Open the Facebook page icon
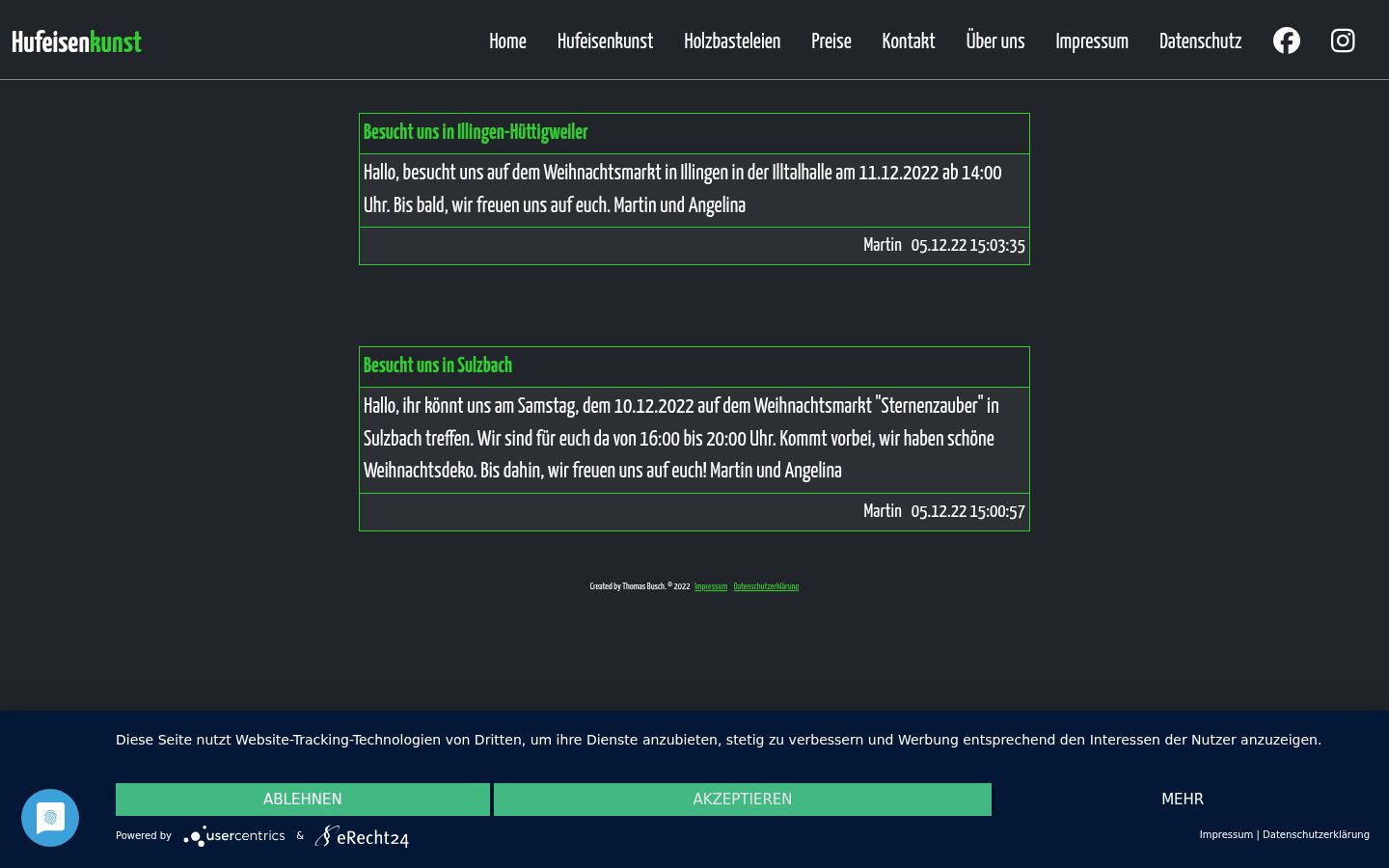Viewport: 1389px width, 868px height. click(x=1286, y=41)
